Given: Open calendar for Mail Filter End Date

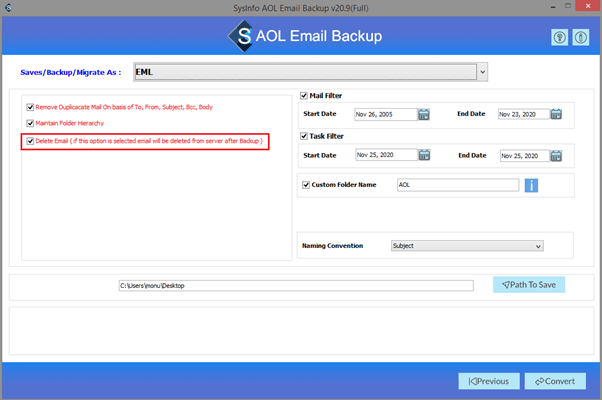Looking at the screenshot, I should tap(556, 114).
